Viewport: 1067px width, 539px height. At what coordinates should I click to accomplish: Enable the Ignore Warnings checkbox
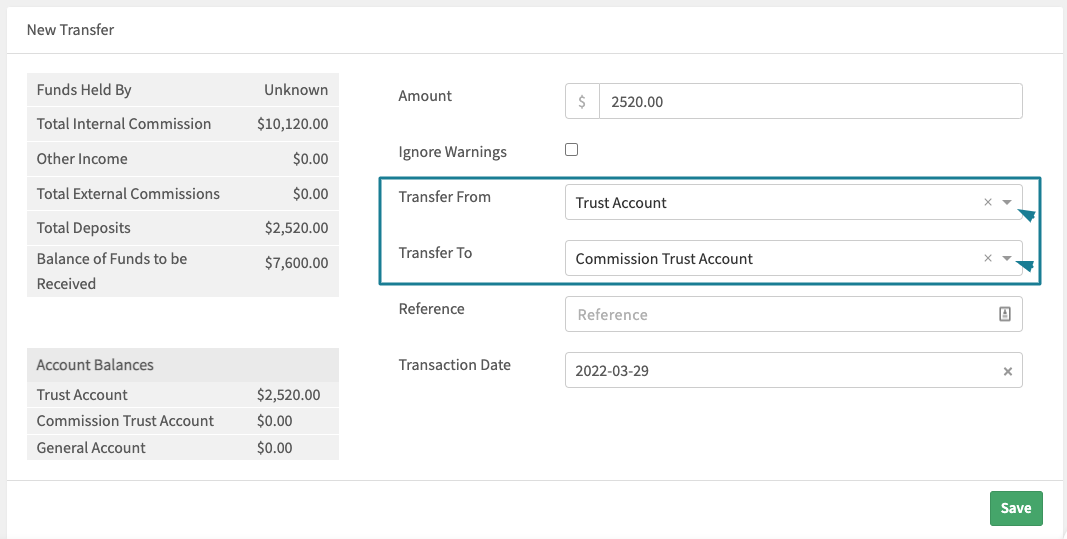coord(572,150)
